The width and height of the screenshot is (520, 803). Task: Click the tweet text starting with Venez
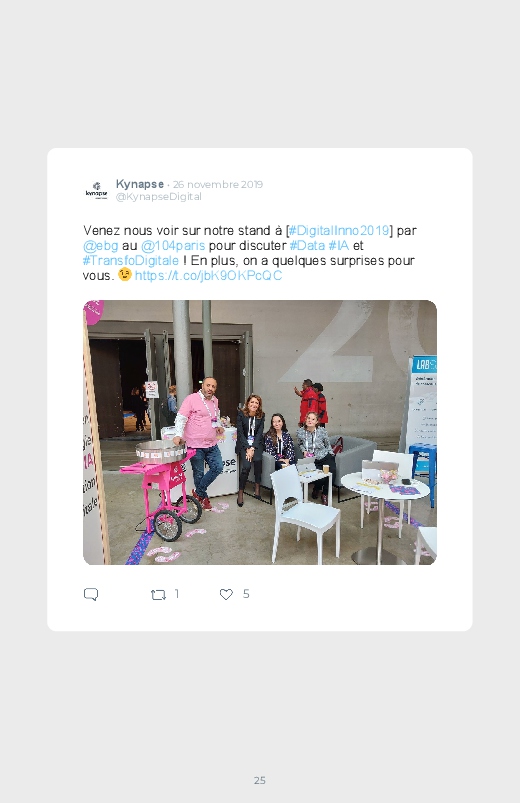point(251,253)
